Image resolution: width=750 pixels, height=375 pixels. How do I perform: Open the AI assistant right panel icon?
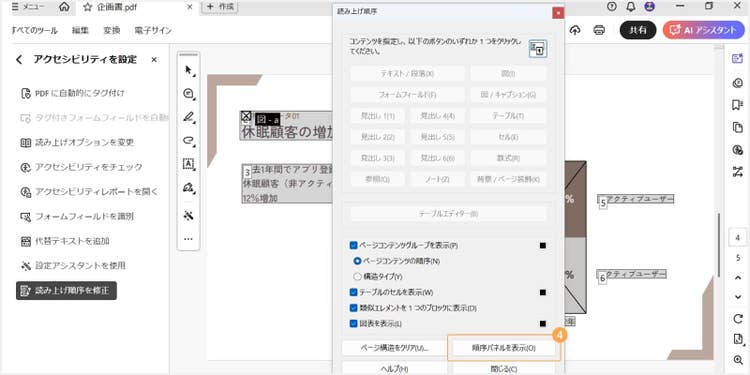737,58
